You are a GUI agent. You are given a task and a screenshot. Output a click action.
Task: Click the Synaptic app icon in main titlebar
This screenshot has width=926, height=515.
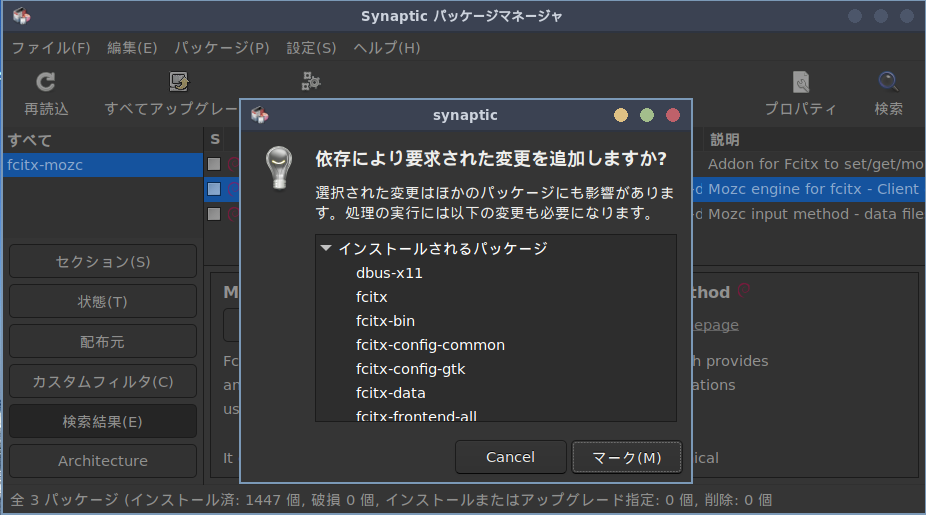(x=22, y=16)
